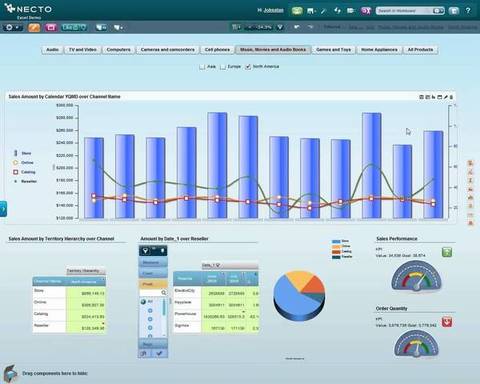Click the orange pencil edit icon

34,27
